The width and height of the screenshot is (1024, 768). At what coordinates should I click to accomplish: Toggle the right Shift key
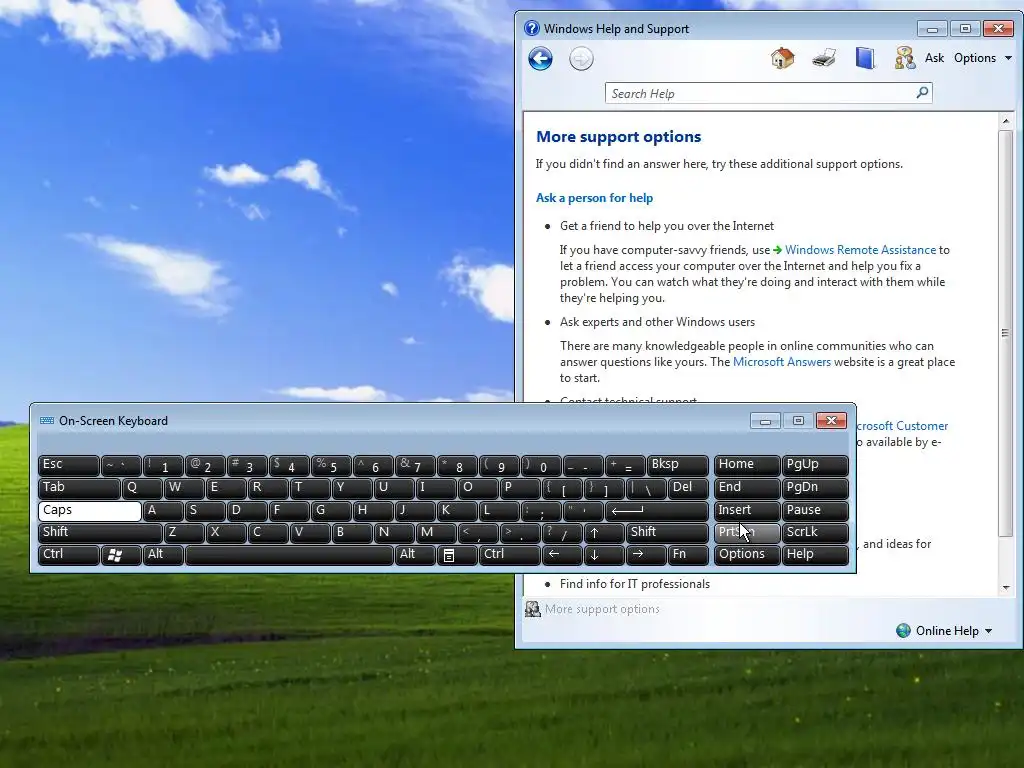[667, 533]
